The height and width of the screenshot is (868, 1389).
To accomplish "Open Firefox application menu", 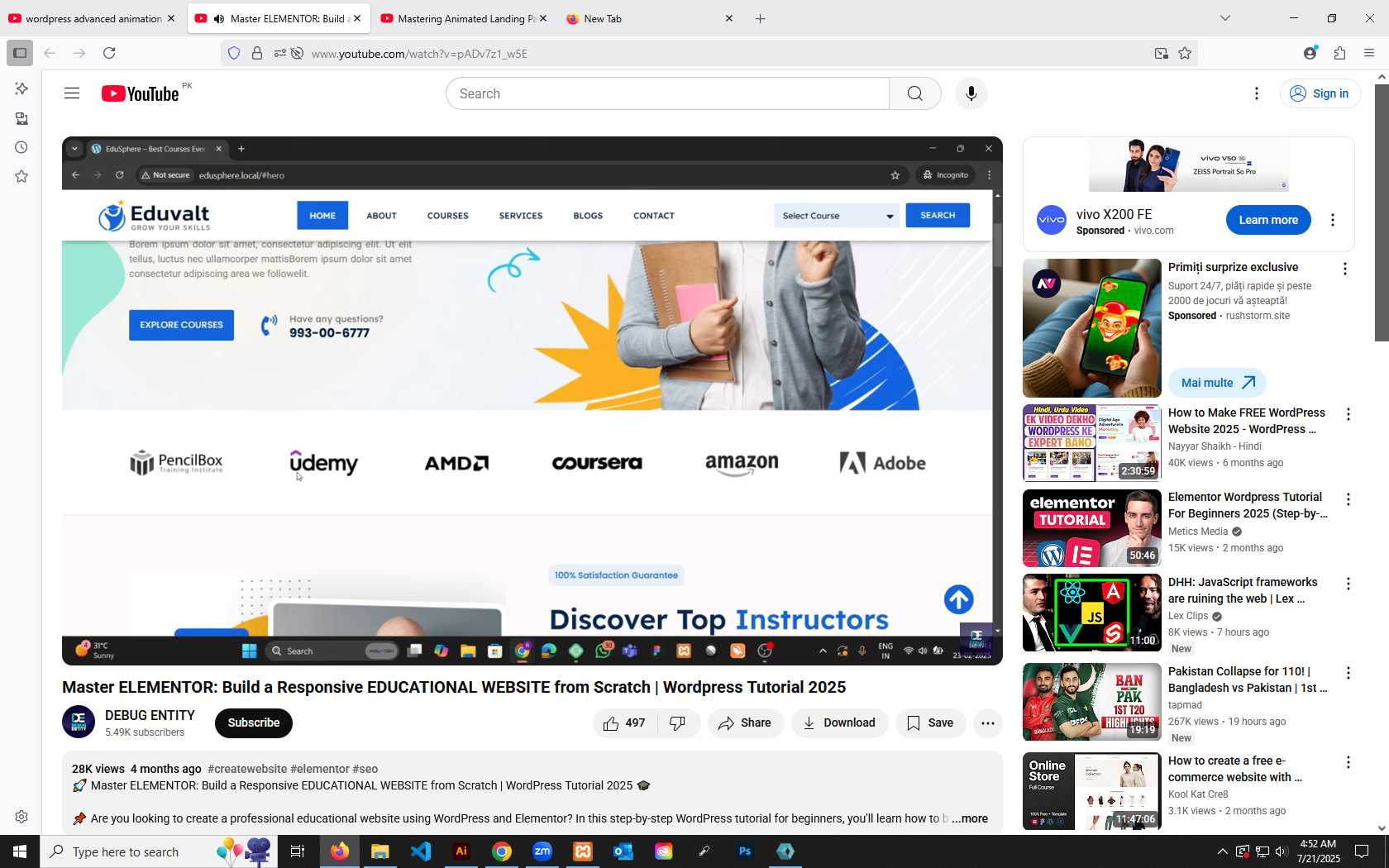I will pos(1369,53).
